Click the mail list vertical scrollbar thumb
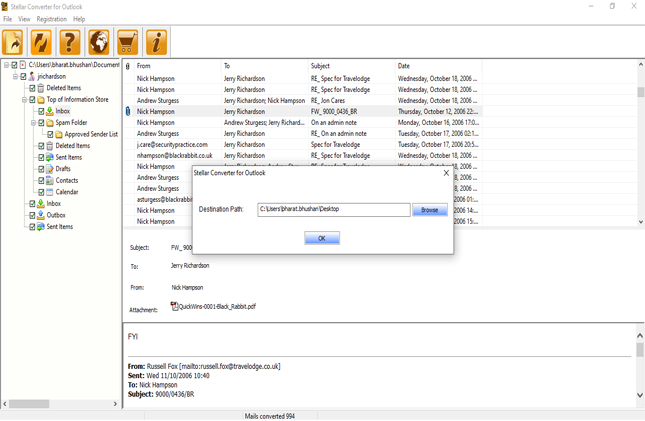645x421 pixels. pos(640,92)
